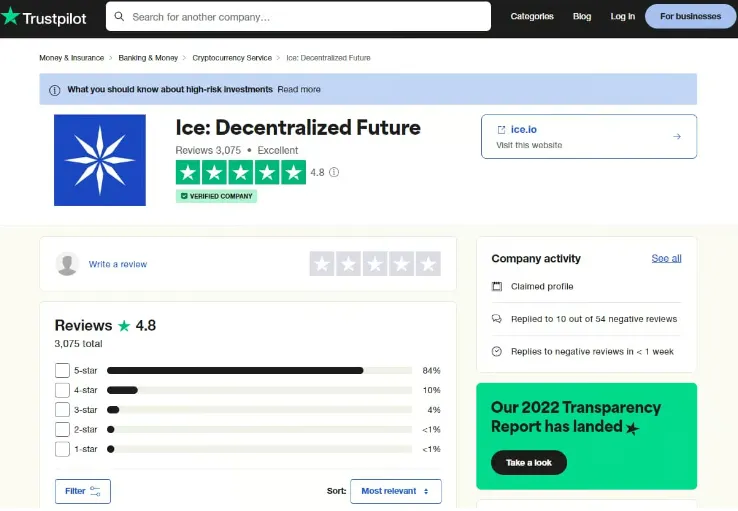Check the 2-star filter checkbox
Viewport: 738px width, 511px height.
tap(62, 430)
